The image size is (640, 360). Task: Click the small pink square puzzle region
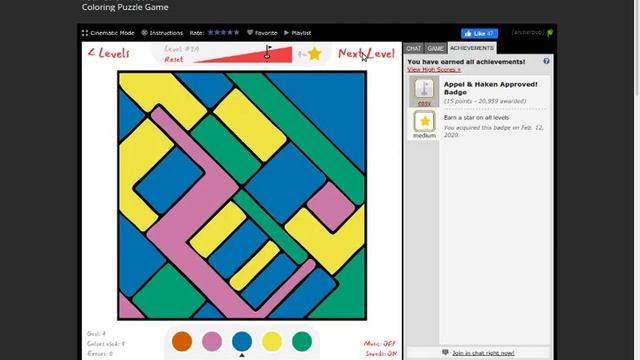click(x=331, y=206)
